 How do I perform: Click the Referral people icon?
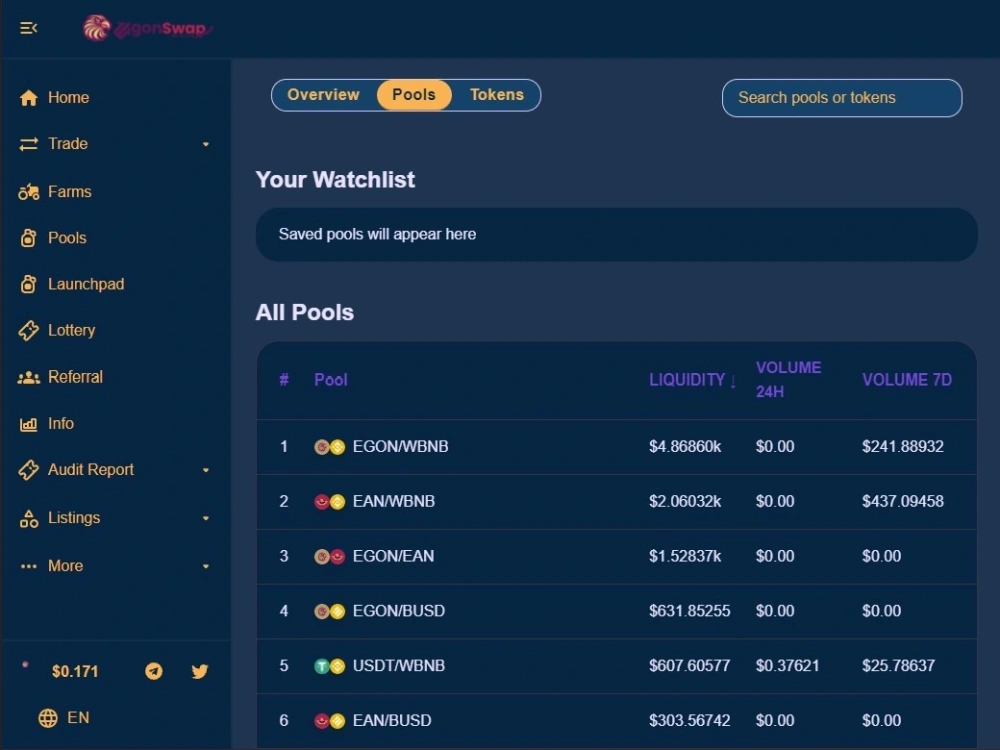point(29,378)
